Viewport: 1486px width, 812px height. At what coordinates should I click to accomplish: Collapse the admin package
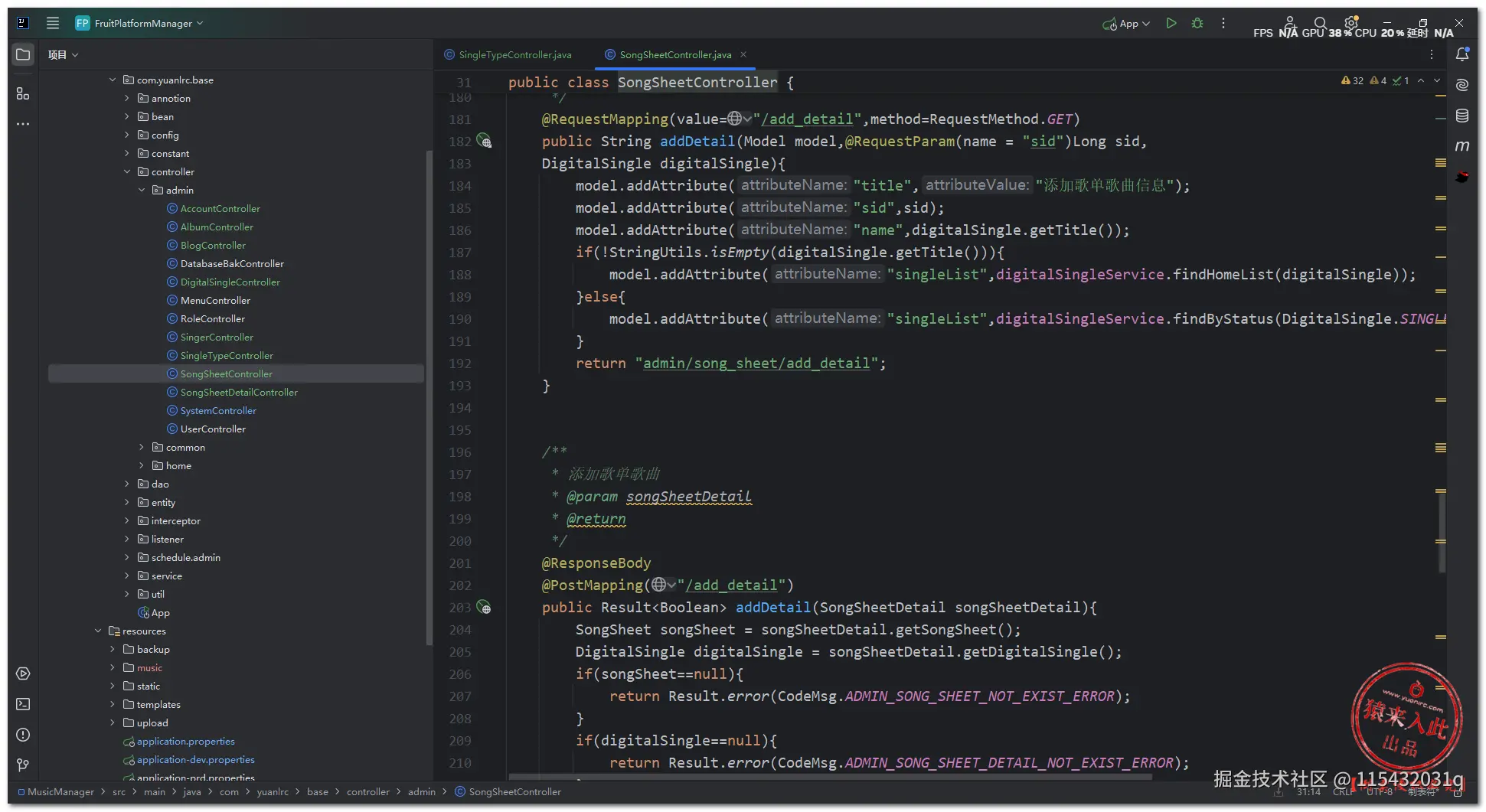(x=142, y=190)
